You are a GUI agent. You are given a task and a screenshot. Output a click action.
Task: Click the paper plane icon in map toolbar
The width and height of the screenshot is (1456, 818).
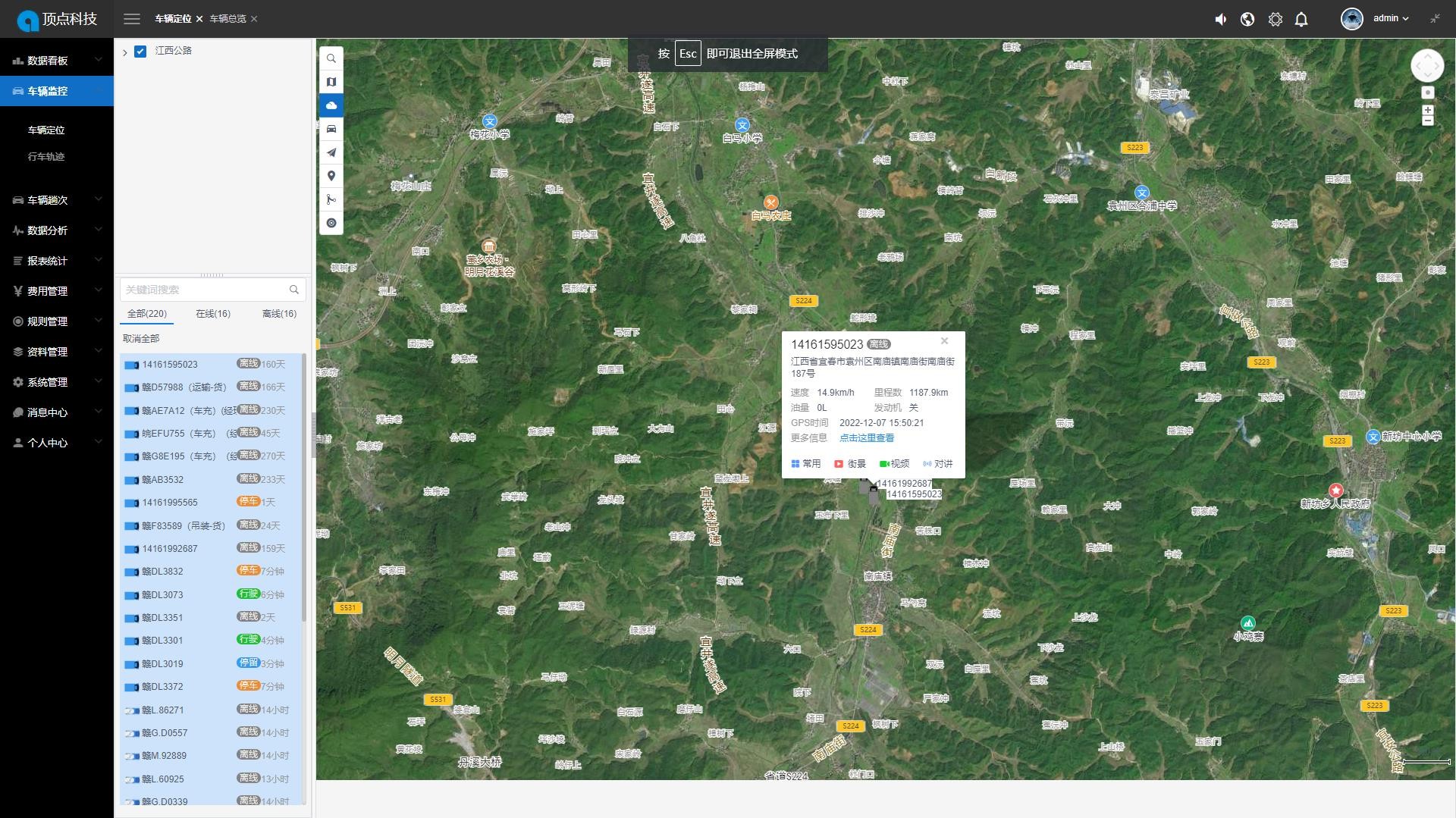pyautogui.click(x=331, y=152)
